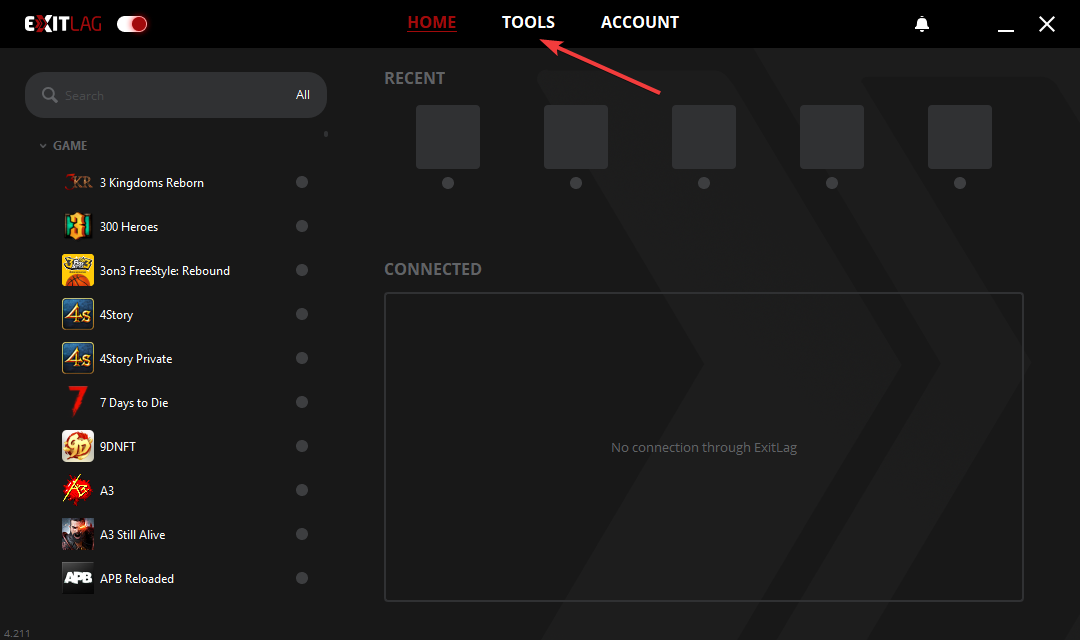Collapse the GAME category chevron

pos(43,146)
